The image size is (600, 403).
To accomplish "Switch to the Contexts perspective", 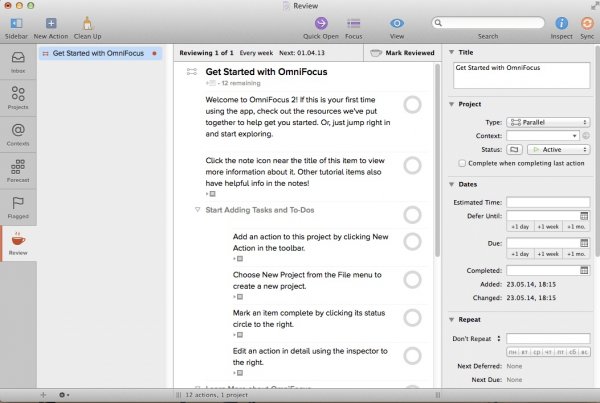I will pyautogui.click(x=18, y=134).
